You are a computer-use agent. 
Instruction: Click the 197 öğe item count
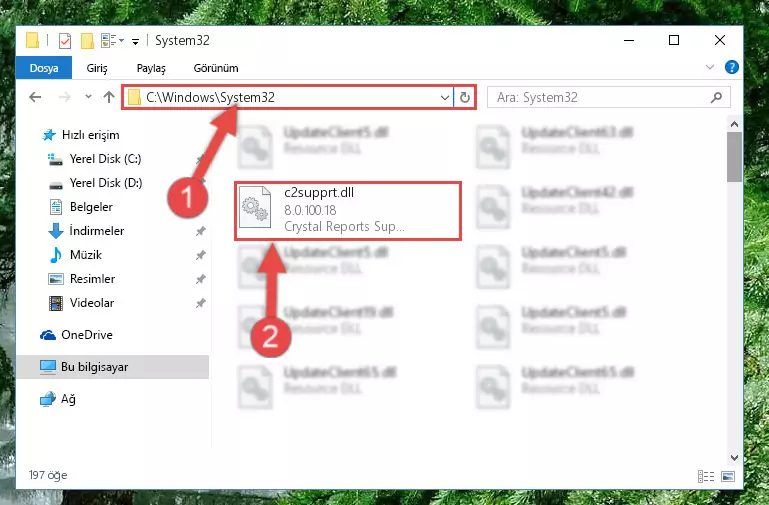coord(48,475)
